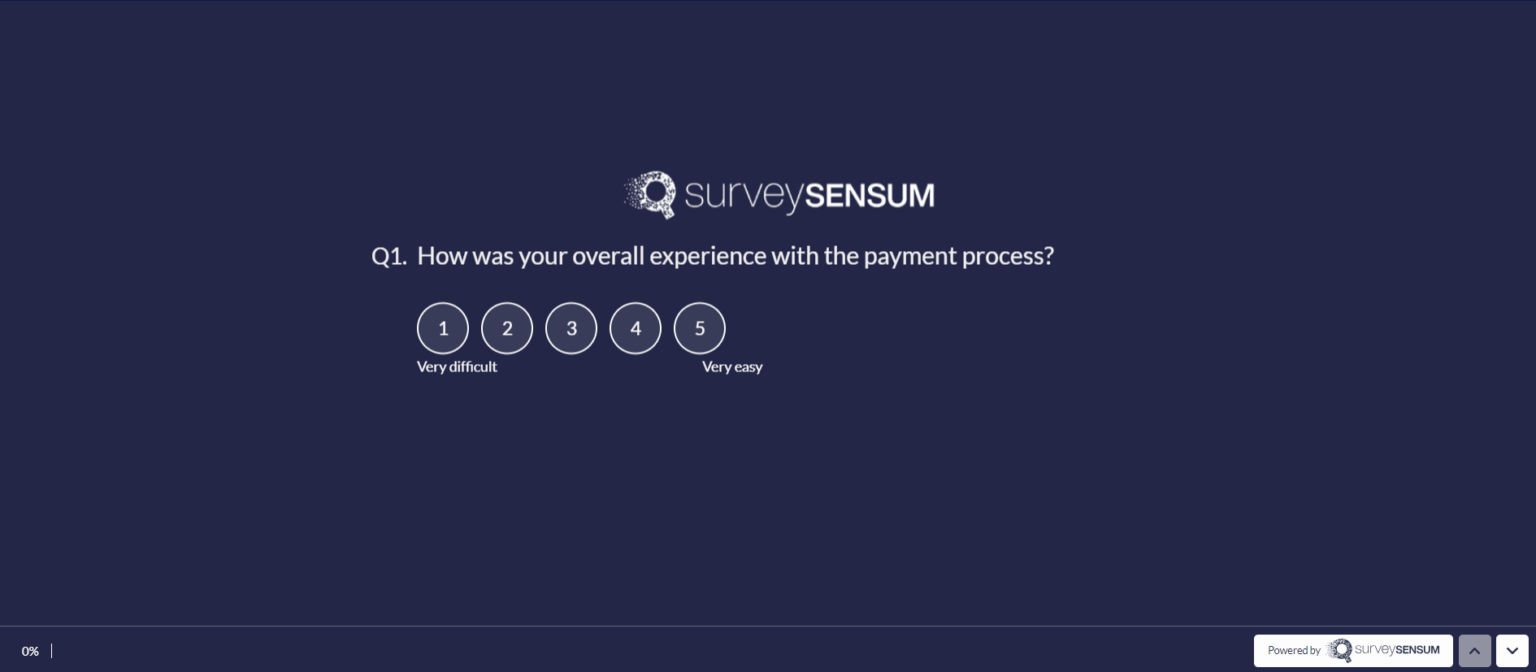
Task: Click the progress bar at screen bottom
Action: pos(51,651)
